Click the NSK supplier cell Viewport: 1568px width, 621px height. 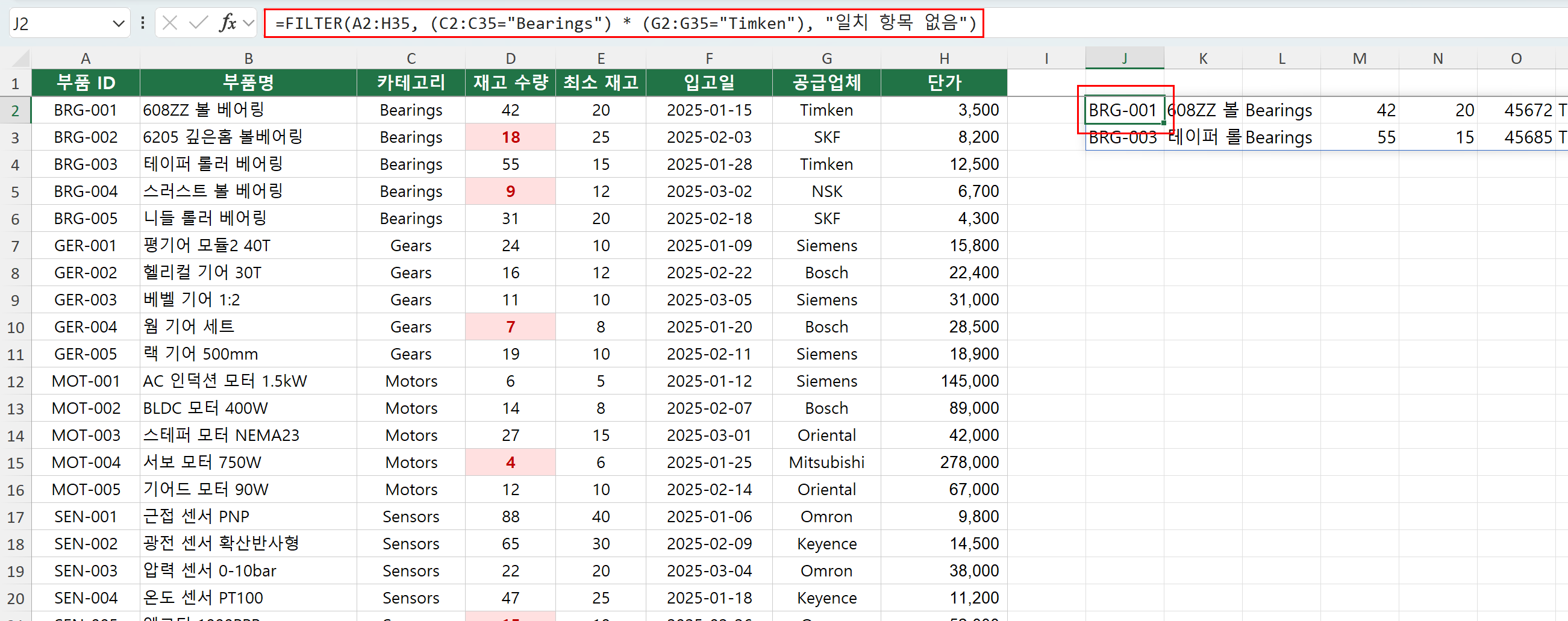click(826, 191)
